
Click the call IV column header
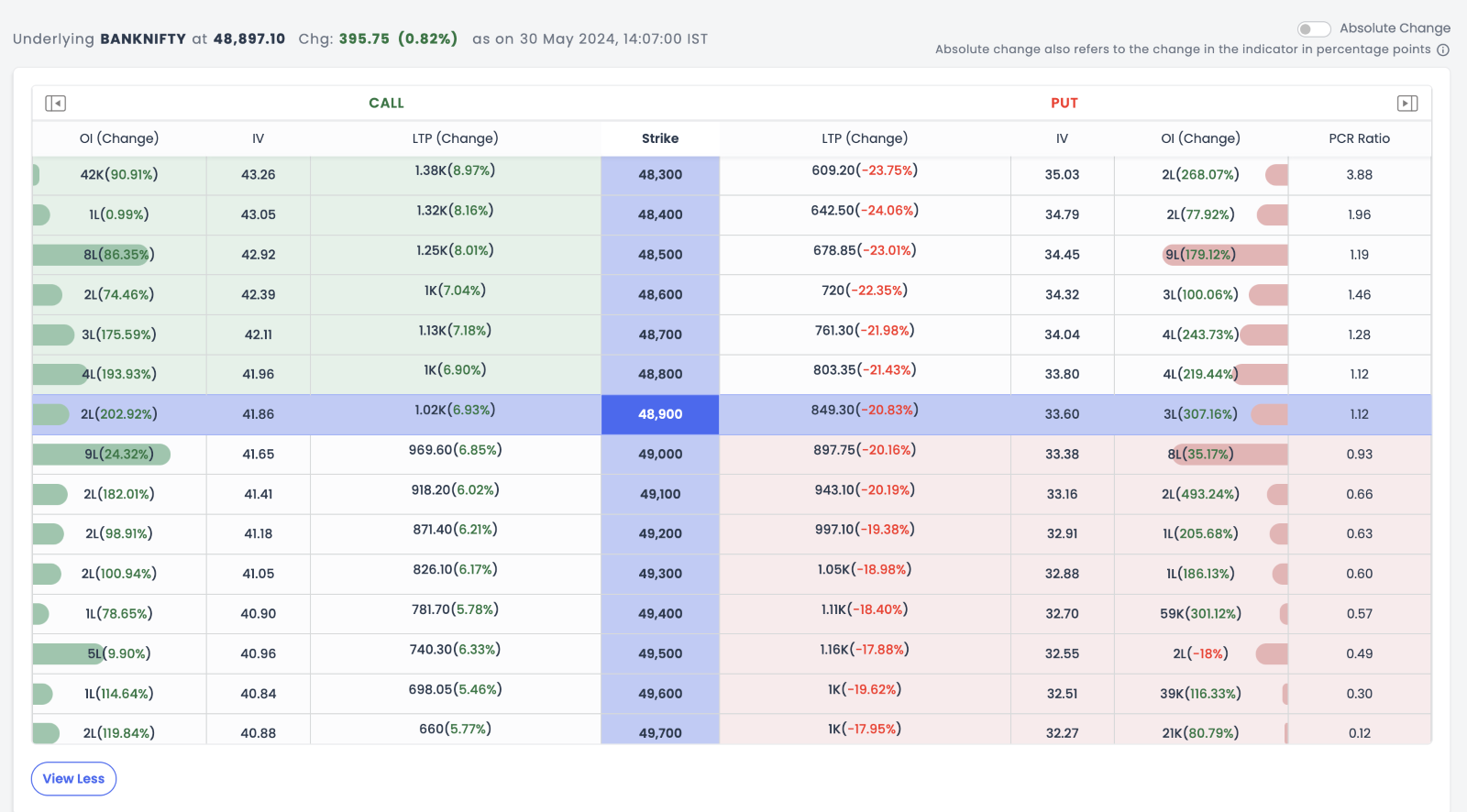click(x=258, y=138)
